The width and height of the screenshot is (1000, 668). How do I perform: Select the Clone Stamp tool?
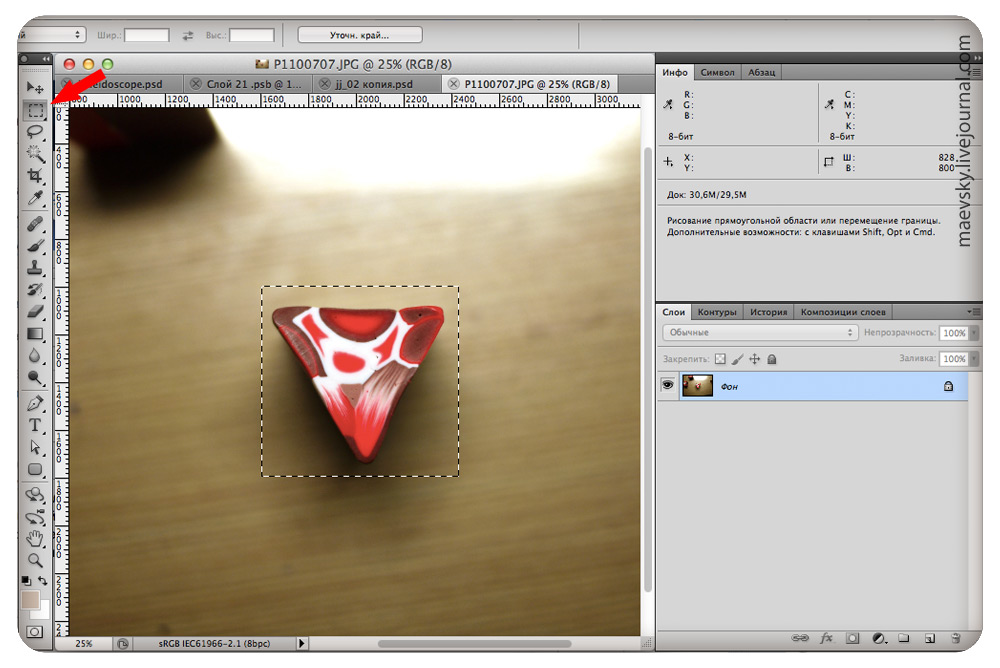tap(35, 267)
